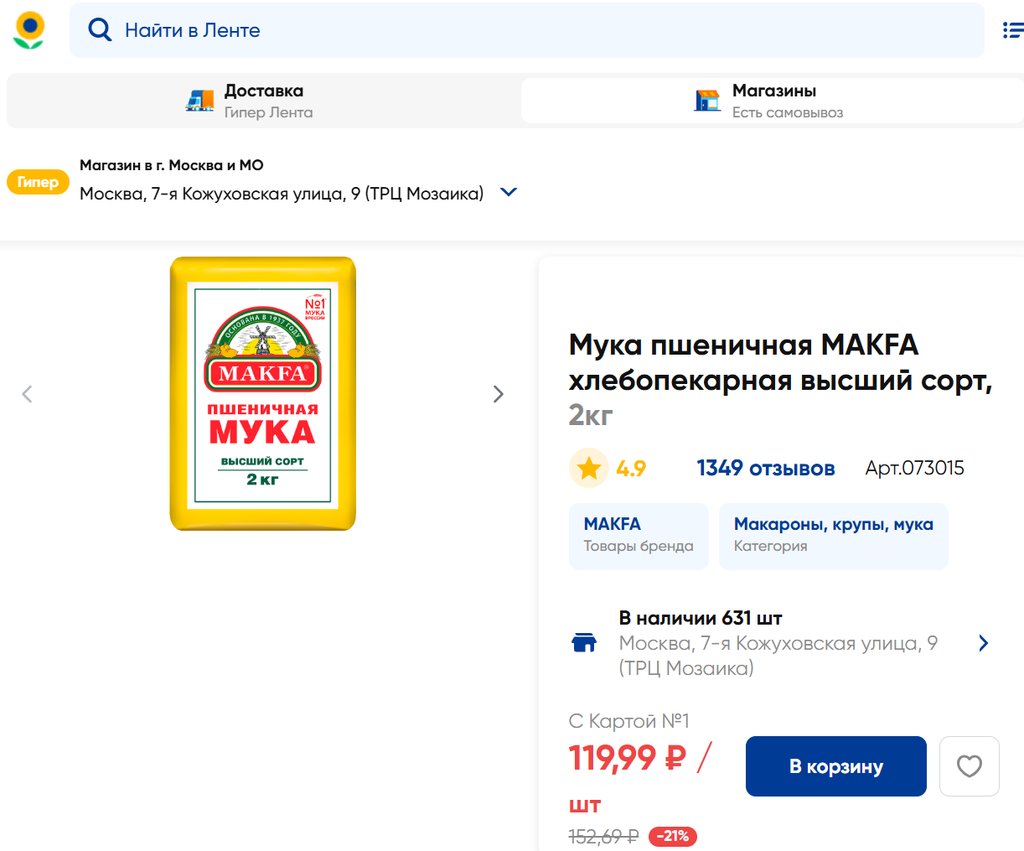This screenshot has width=1024, height=851.
Task: Click the Lenta sunflower logo
Action: click(29, 30)
